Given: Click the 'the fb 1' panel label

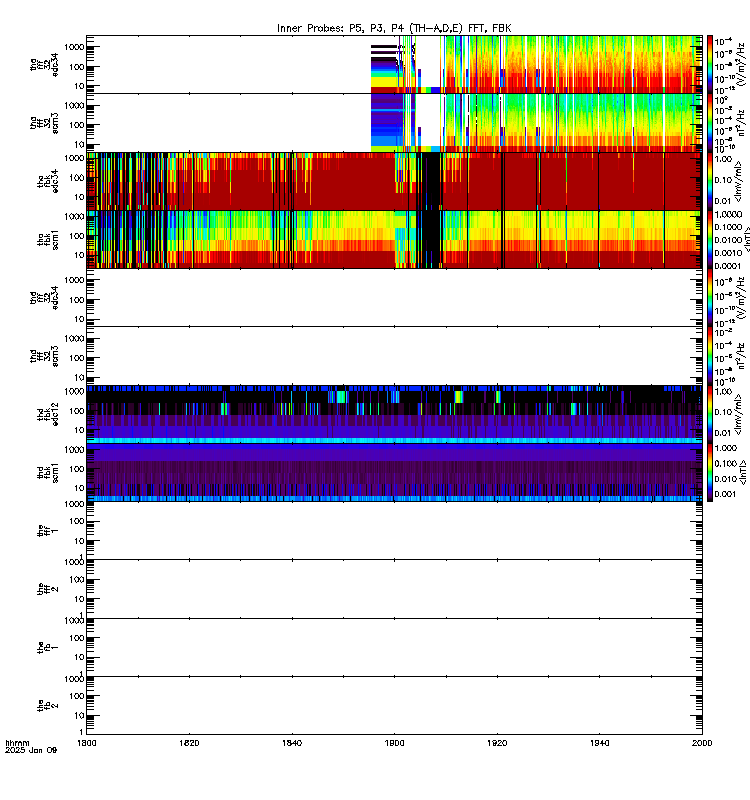Looking at the screenshot, I should pyautogui.click(x=48, y=647).
